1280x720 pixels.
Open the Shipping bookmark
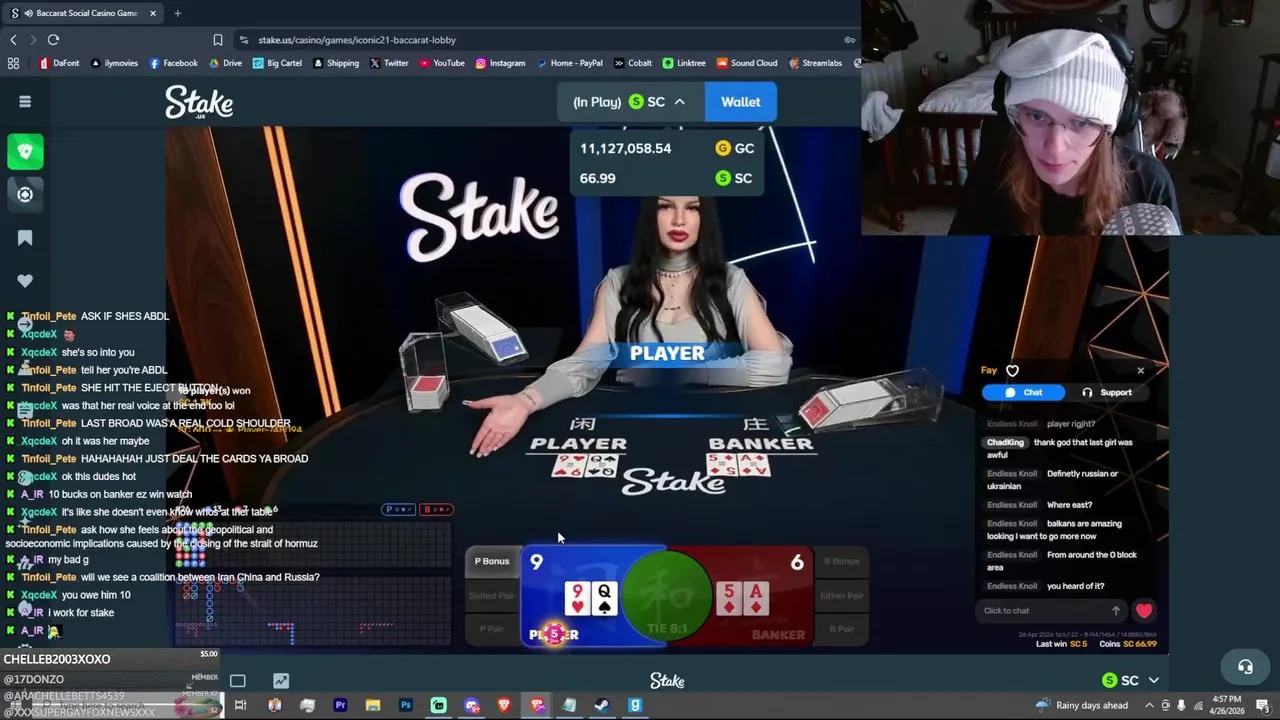pos(335,63)
